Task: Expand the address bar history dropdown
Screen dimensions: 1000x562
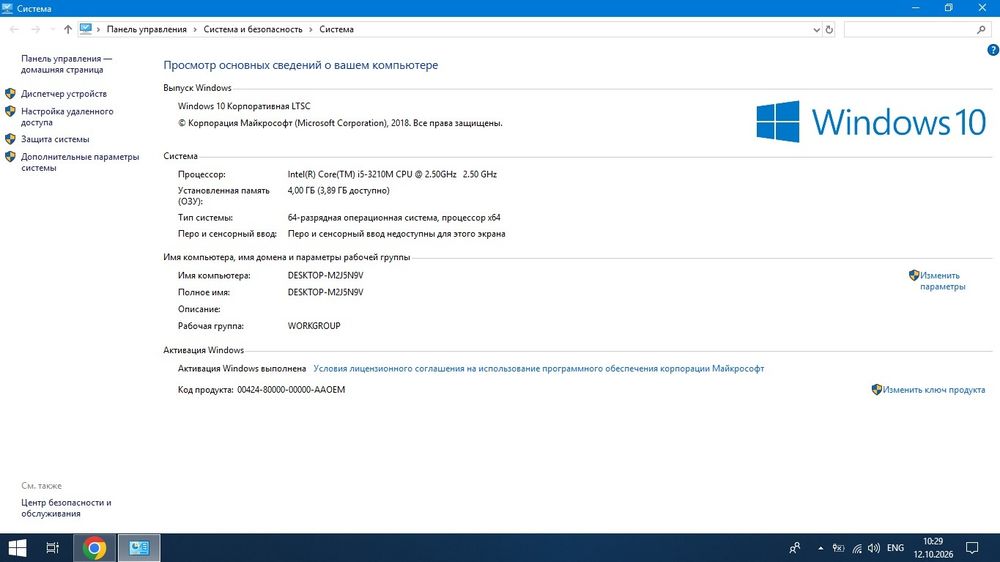Action: [x=816, y=29]
